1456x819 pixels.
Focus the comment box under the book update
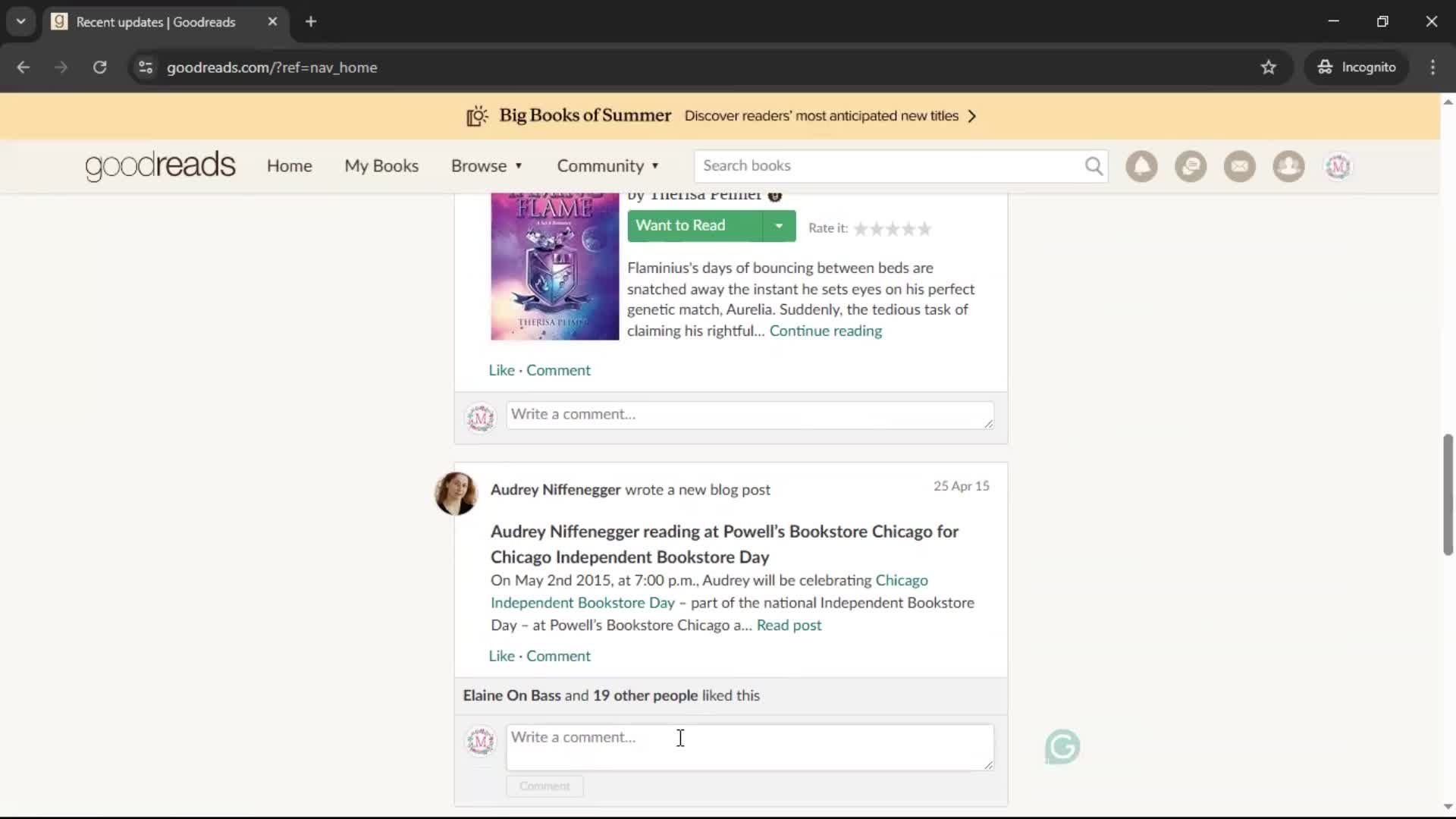(x=750, y=415)
